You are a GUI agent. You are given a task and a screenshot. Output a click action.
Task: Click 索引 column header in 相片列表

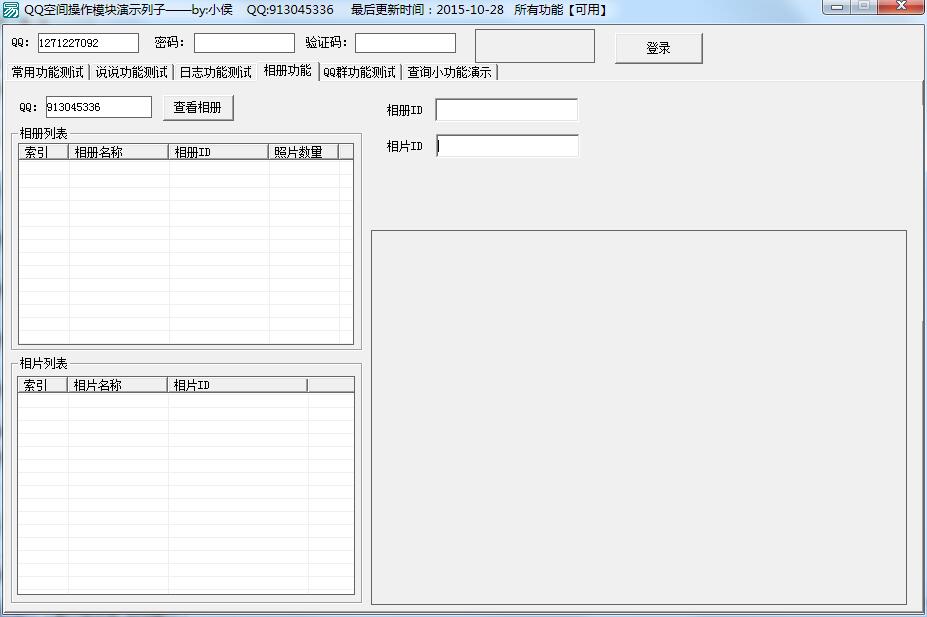tap(43, 385)
